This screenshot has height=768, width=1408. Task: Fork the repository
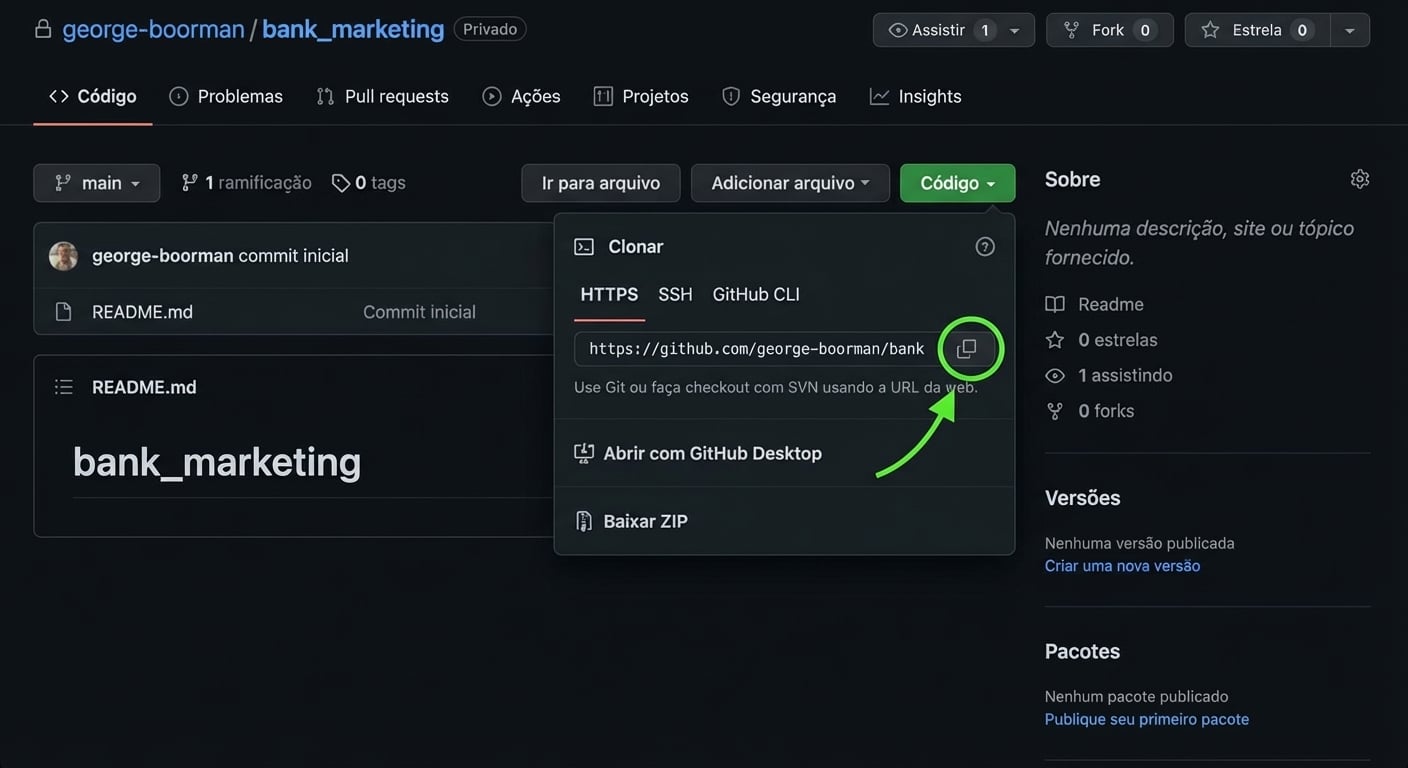tap(1110, 30)
